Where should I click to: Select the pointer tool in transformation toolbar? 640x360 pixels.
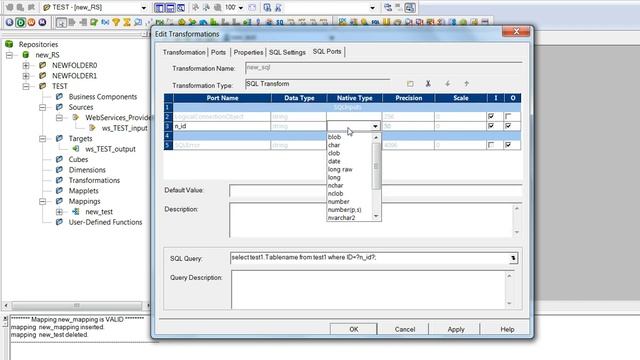[61, 22]
